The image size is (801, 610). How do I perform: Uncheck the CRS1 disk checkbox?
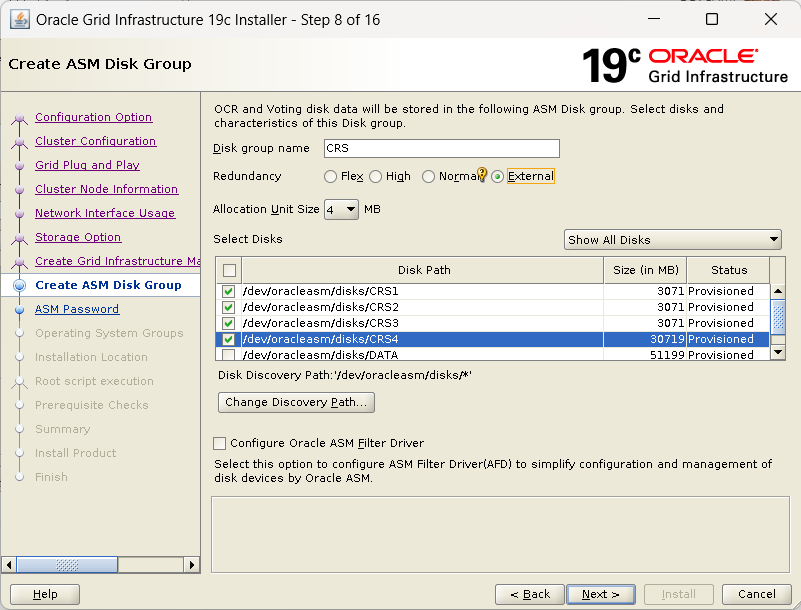(228, 291)
